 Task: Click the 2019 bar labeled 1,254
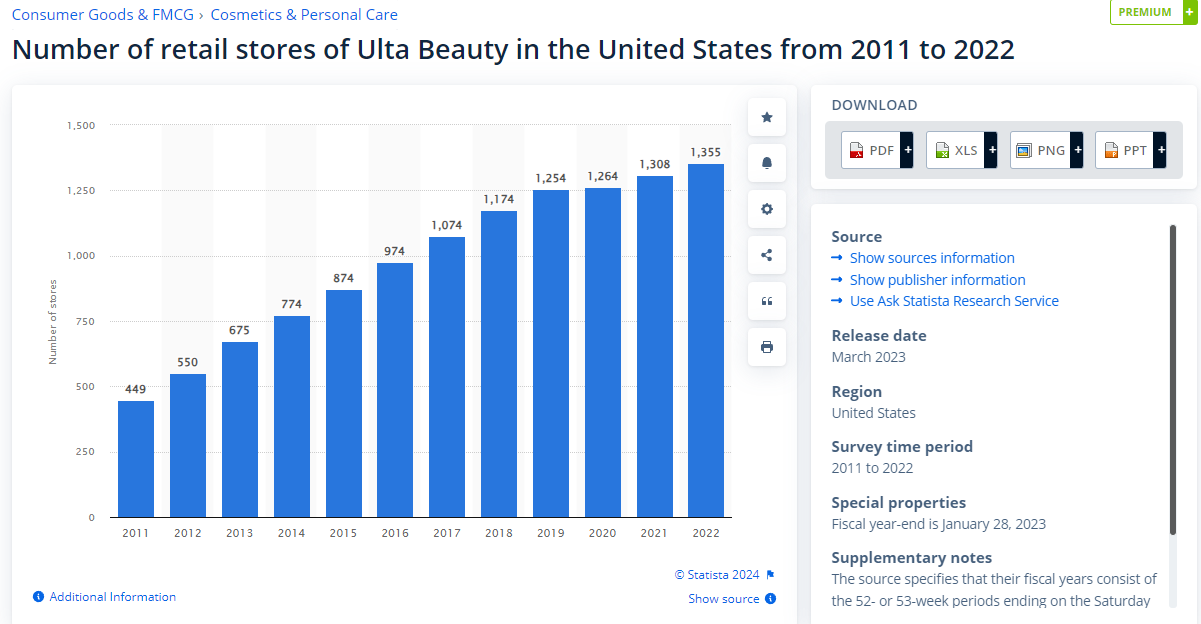551,353
